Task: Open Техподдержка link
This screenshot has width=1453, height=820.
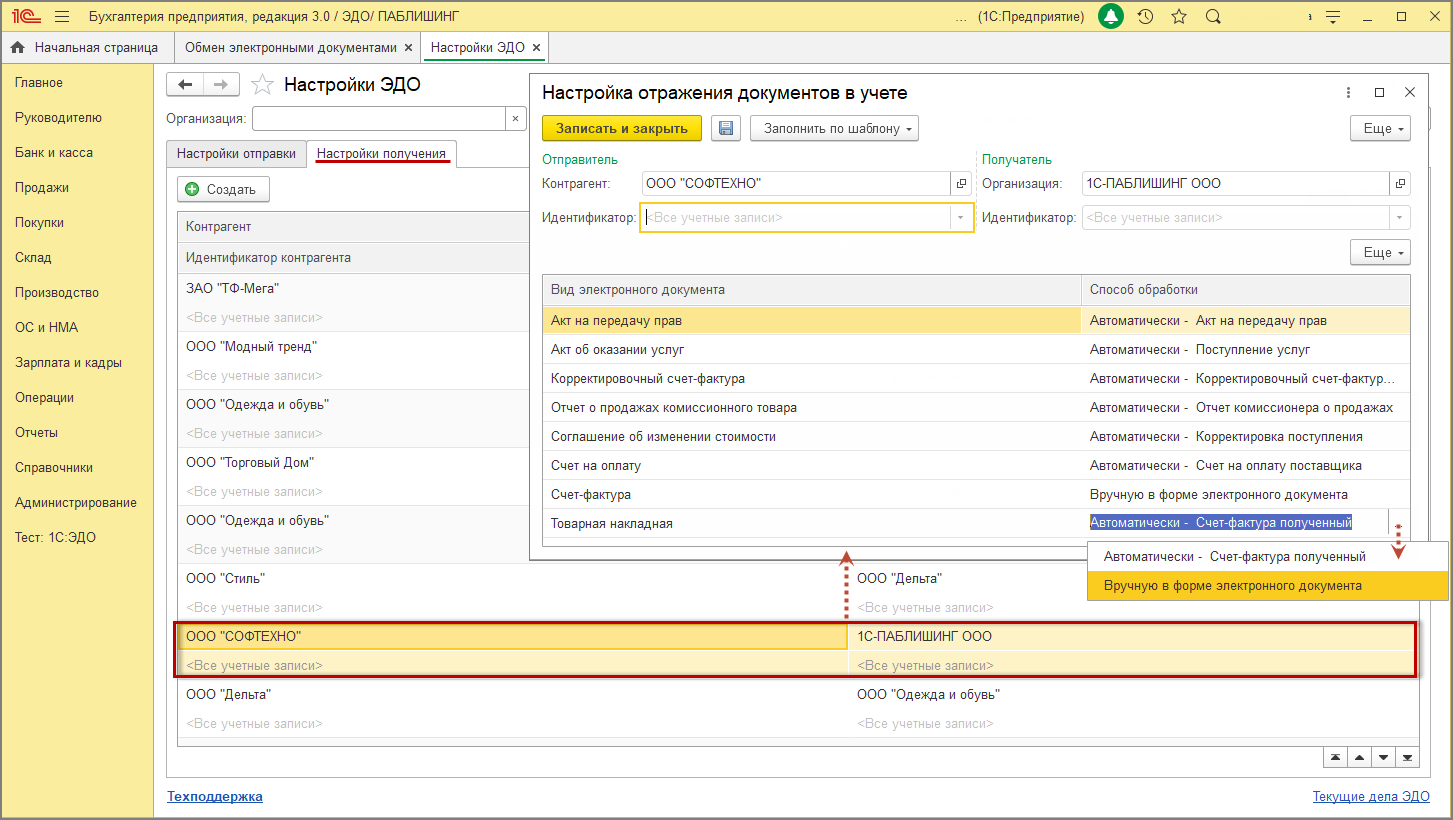Action: [x=214, y=797]
